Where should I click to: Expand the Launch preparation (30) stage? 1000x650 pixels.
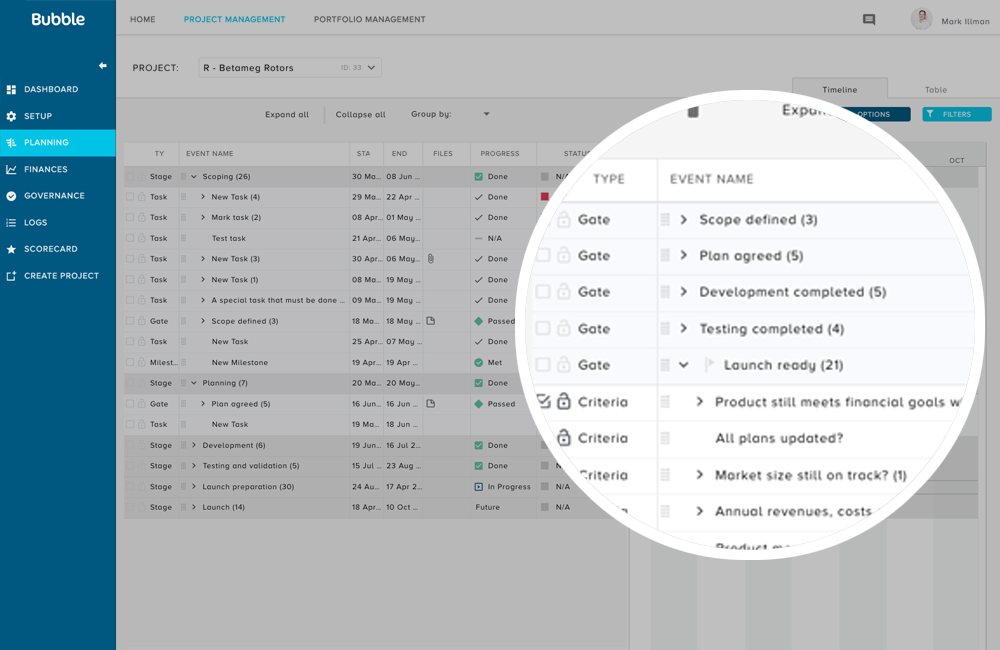click(194, 486)
